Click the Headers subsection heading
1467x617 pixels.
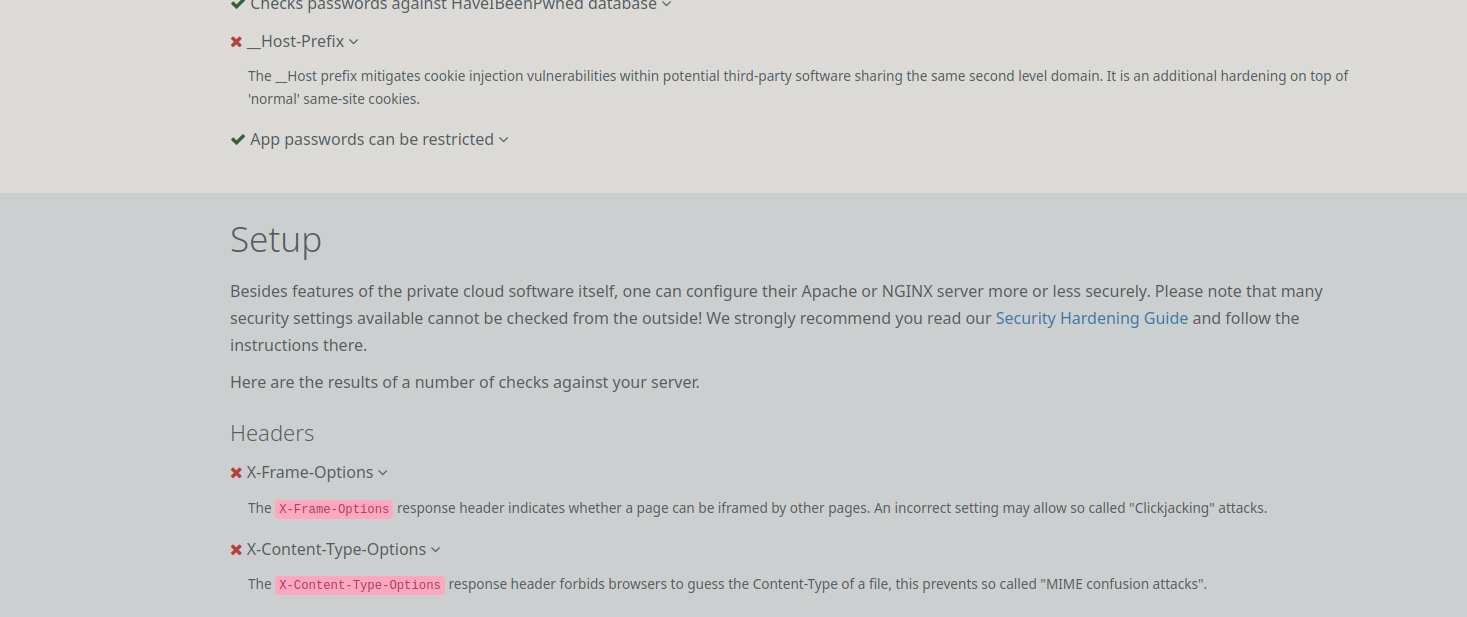tap(272, 433)
